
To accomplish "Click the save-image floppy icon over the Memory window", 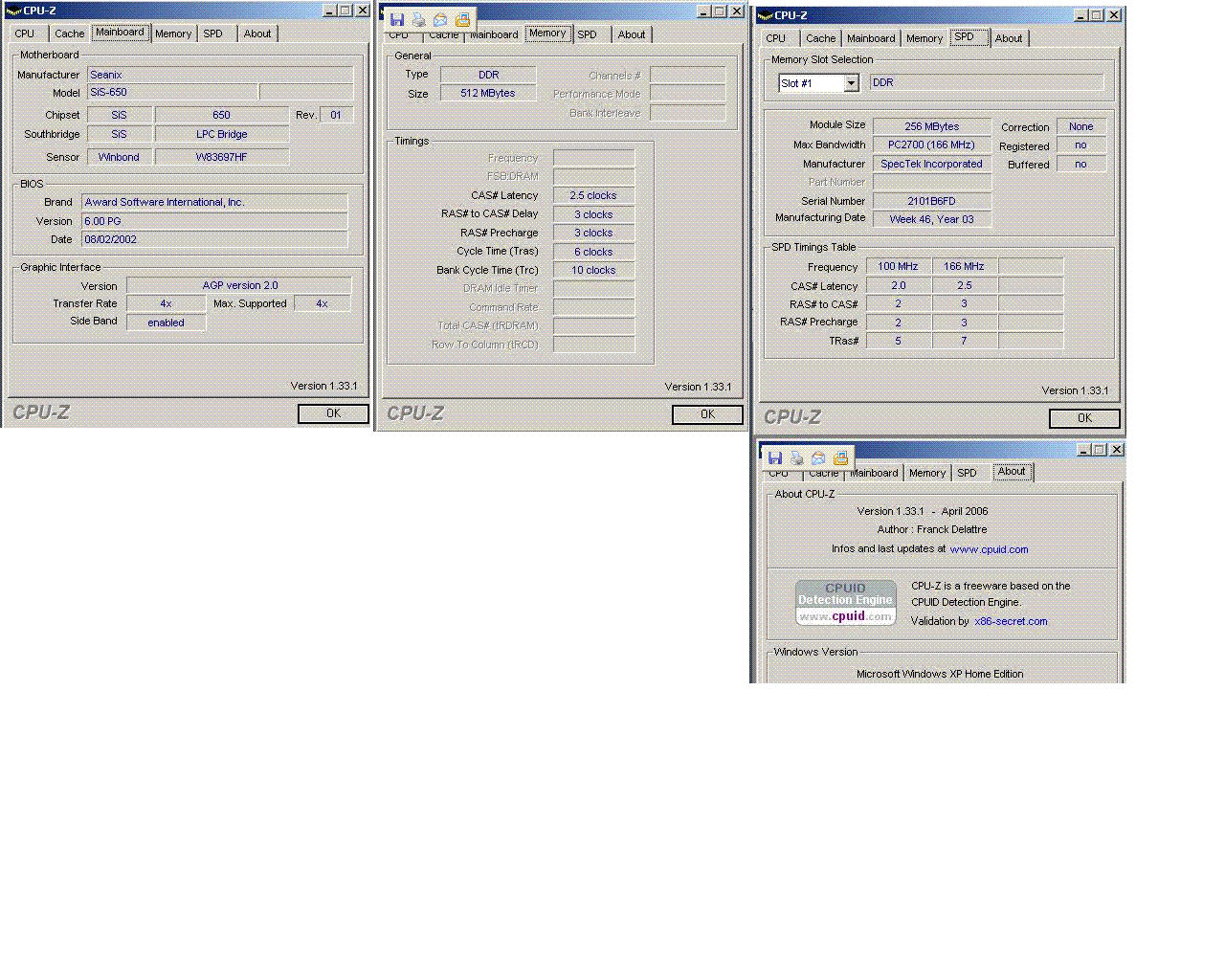I will click(x=396, y=20).
